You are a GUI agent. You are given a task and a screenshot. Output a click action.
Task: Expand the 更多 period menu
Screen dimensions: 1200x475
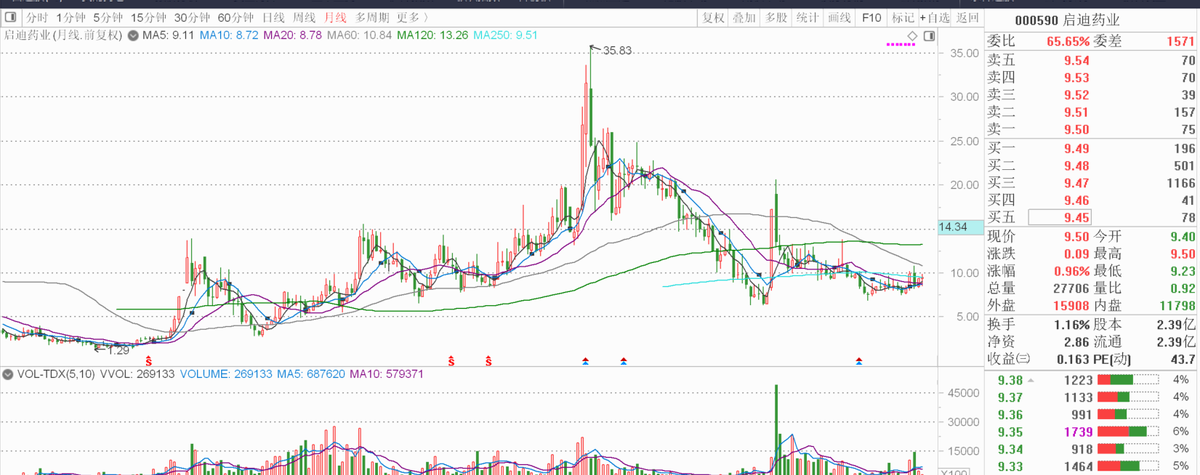click(x=411, y=18)
